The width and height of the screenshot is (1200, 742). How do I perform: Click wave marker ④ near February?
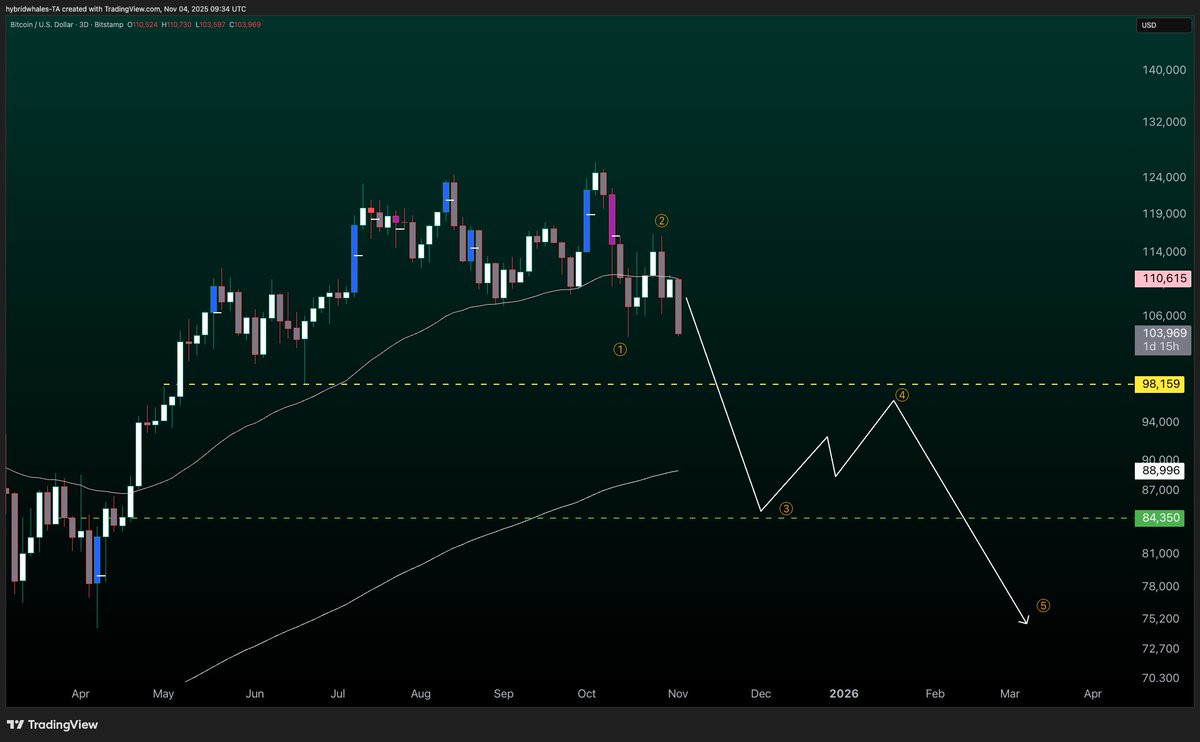[x=902, y=394]
